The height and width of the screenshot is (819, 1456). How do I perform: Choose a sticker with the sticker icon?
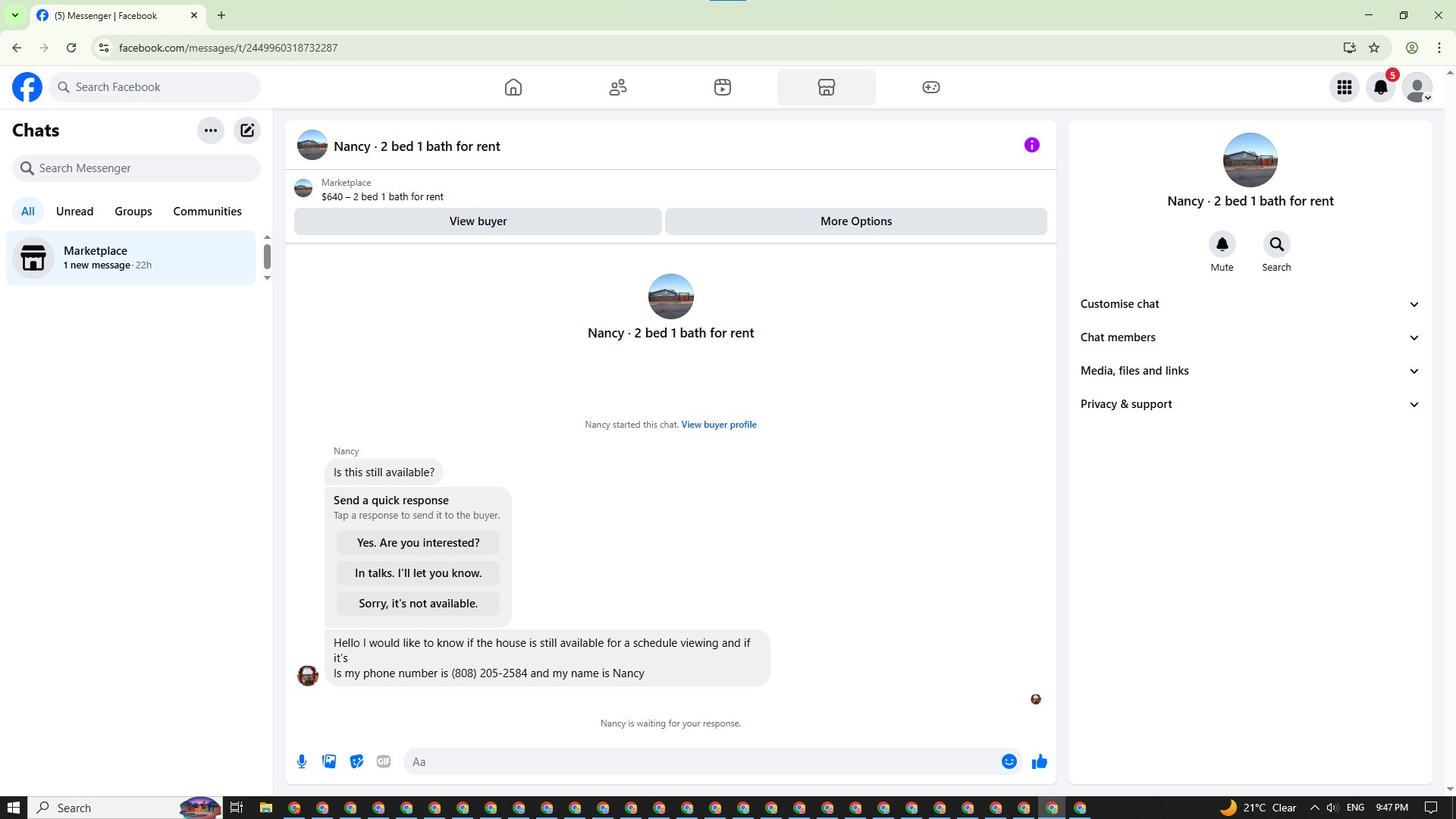click(x=356, y=761)
